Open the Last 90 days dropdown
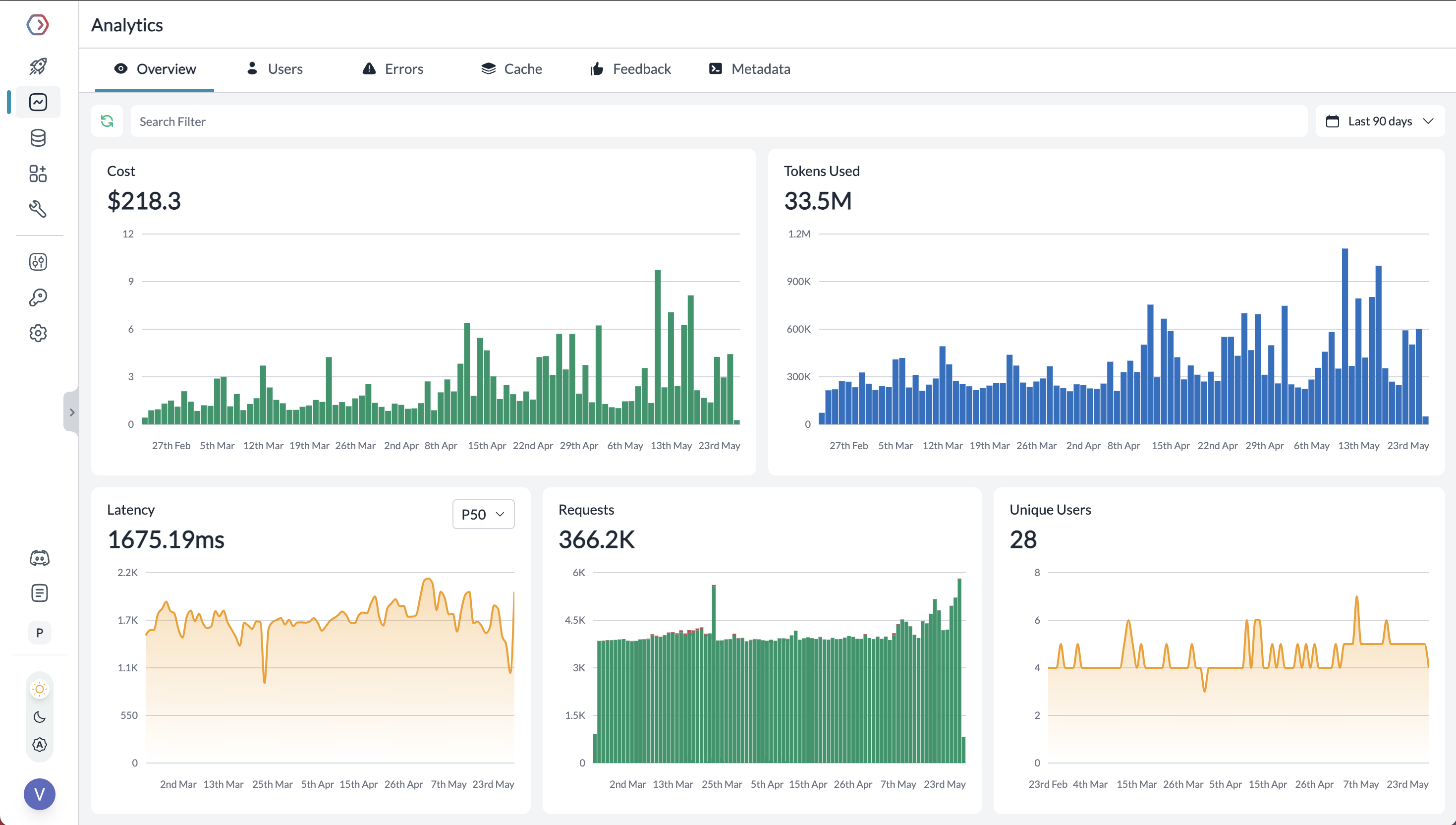This screenshot has height=825, width=1456. [1380, 121]
